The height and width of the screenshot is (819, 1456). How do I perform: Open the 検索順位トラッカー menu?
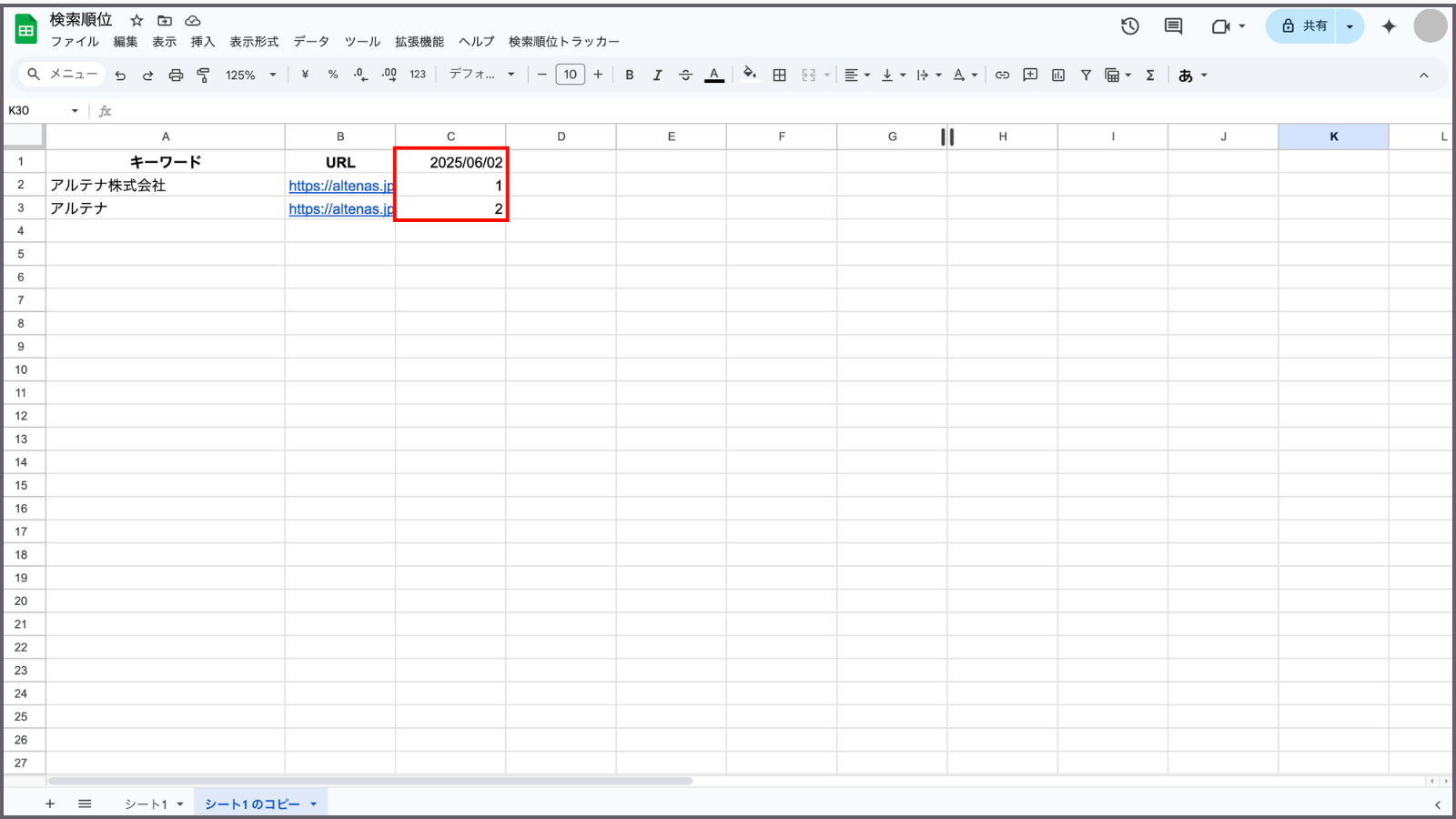[564, 42]
